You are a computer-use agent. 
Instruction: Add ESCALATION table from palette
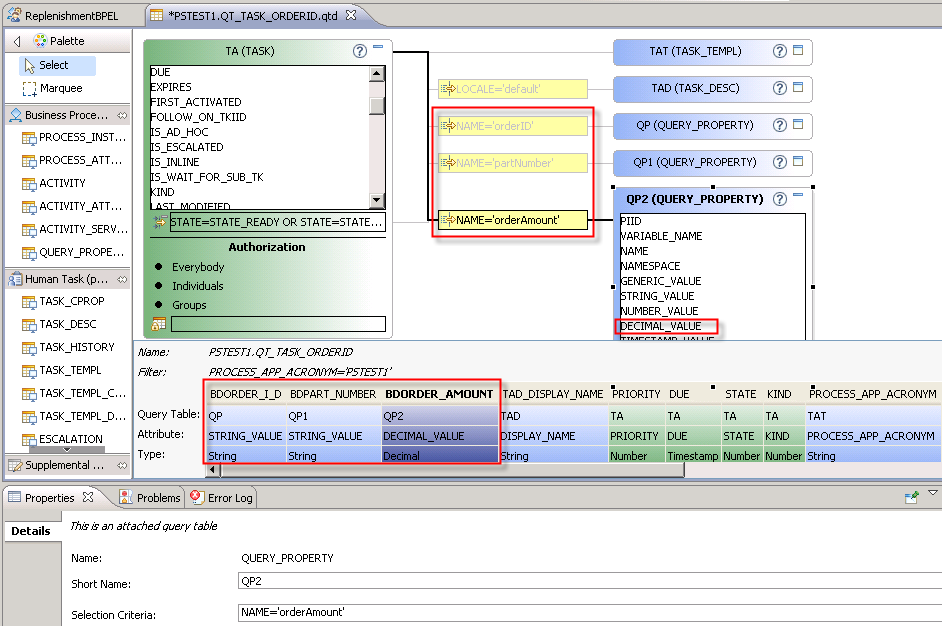click(62, 439)
